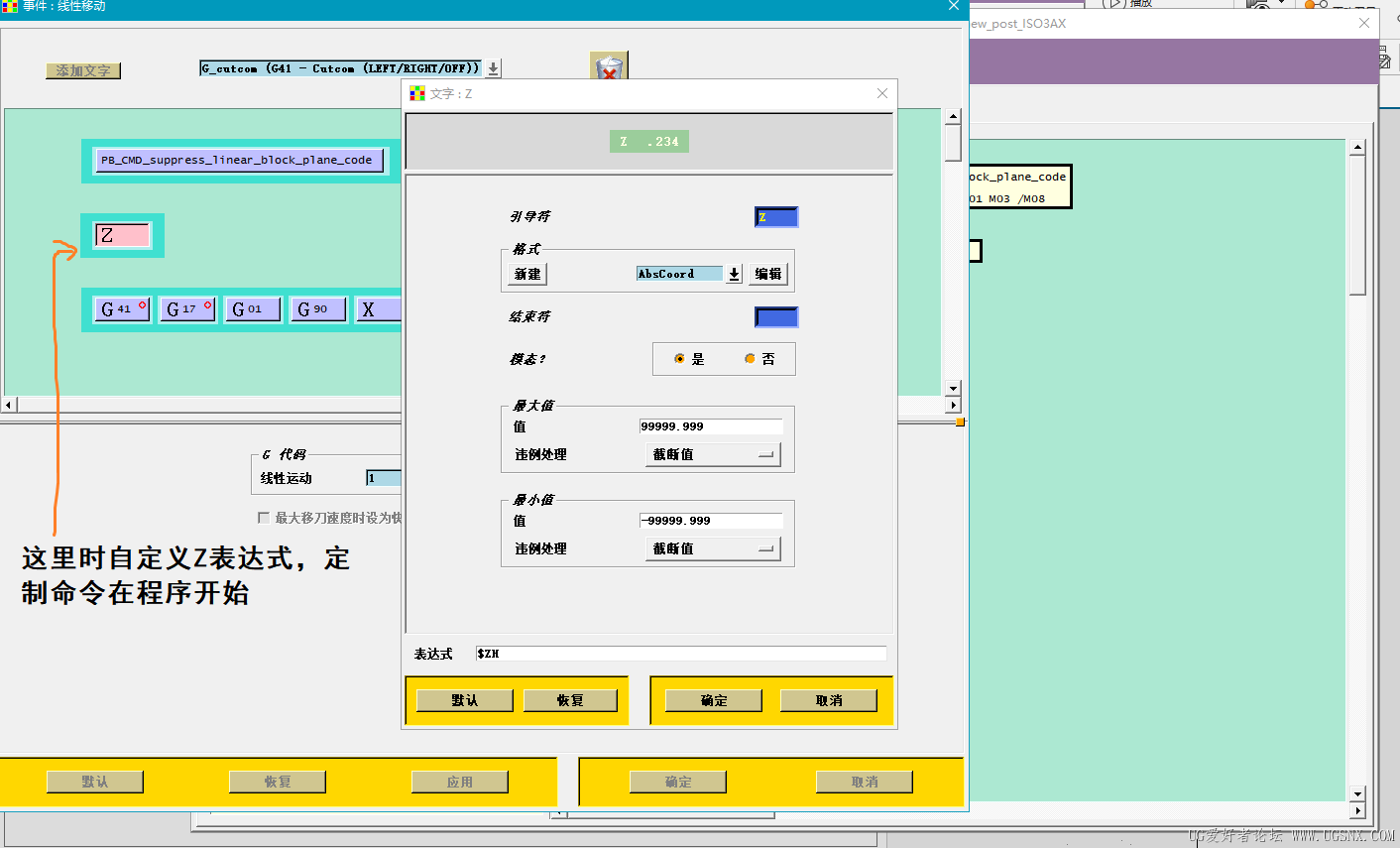Select the G01 word block
Viewport: 1400px width, 848px height.
coord(254,309)
